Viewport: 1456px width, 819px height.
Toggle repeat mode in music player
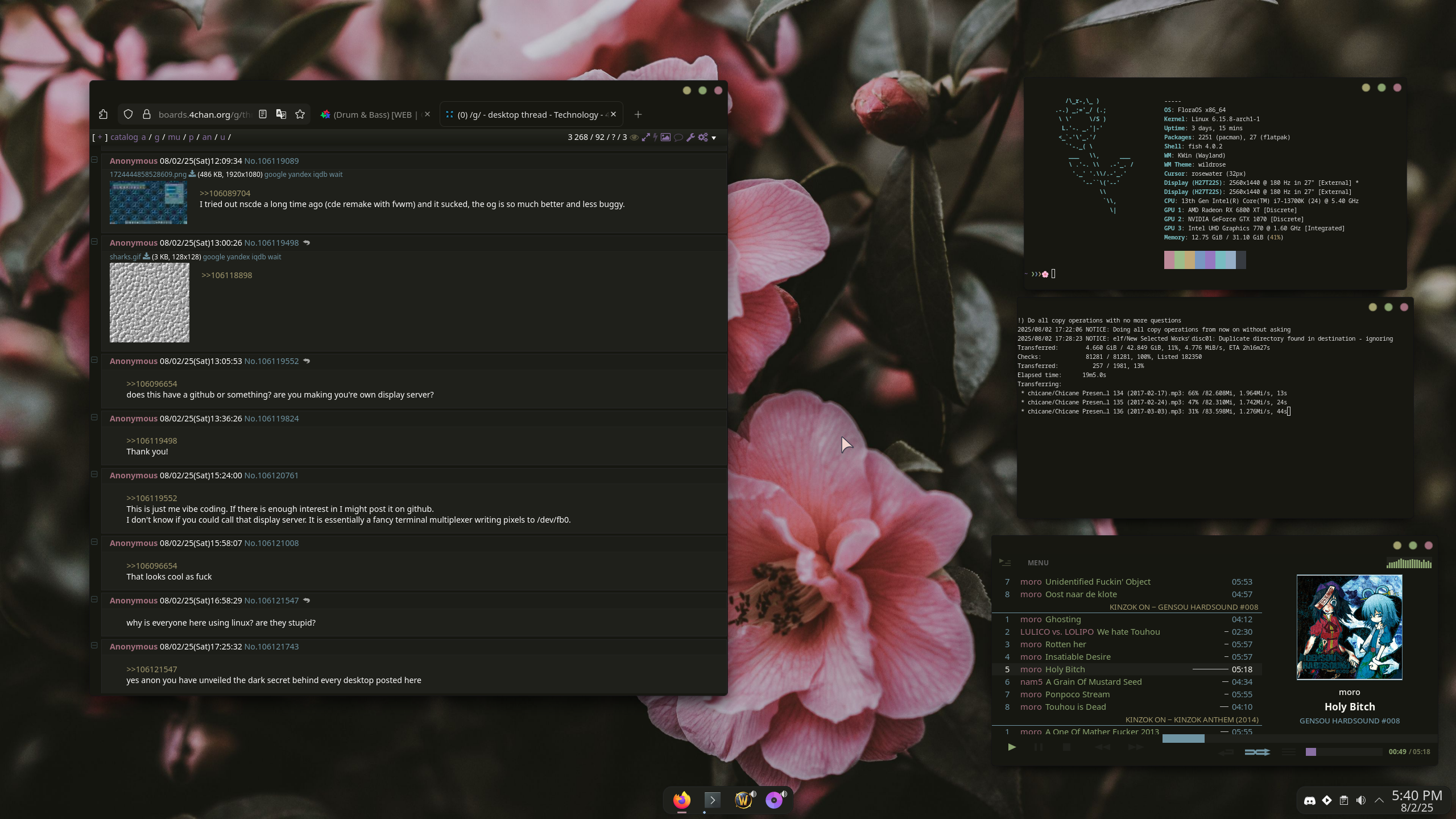click(x=1226, y=752)
